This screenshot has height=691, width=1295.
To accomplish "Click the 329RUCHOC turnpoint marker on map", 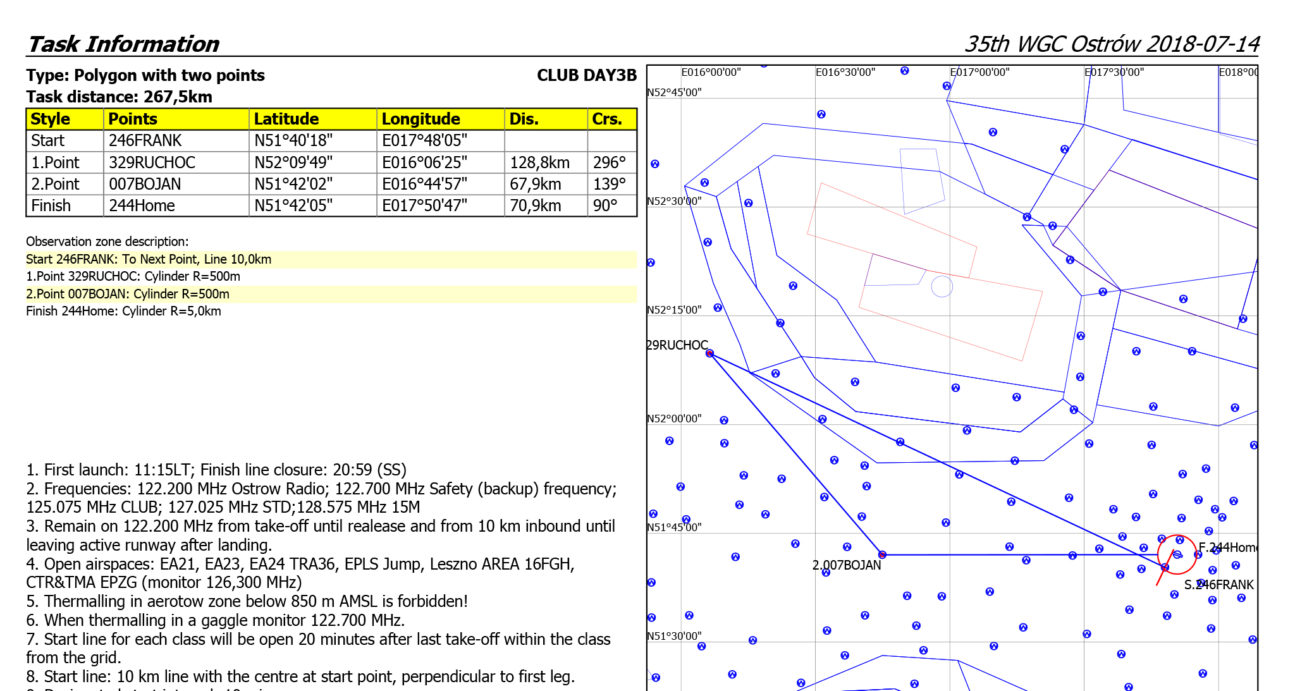I will point(709,353).
